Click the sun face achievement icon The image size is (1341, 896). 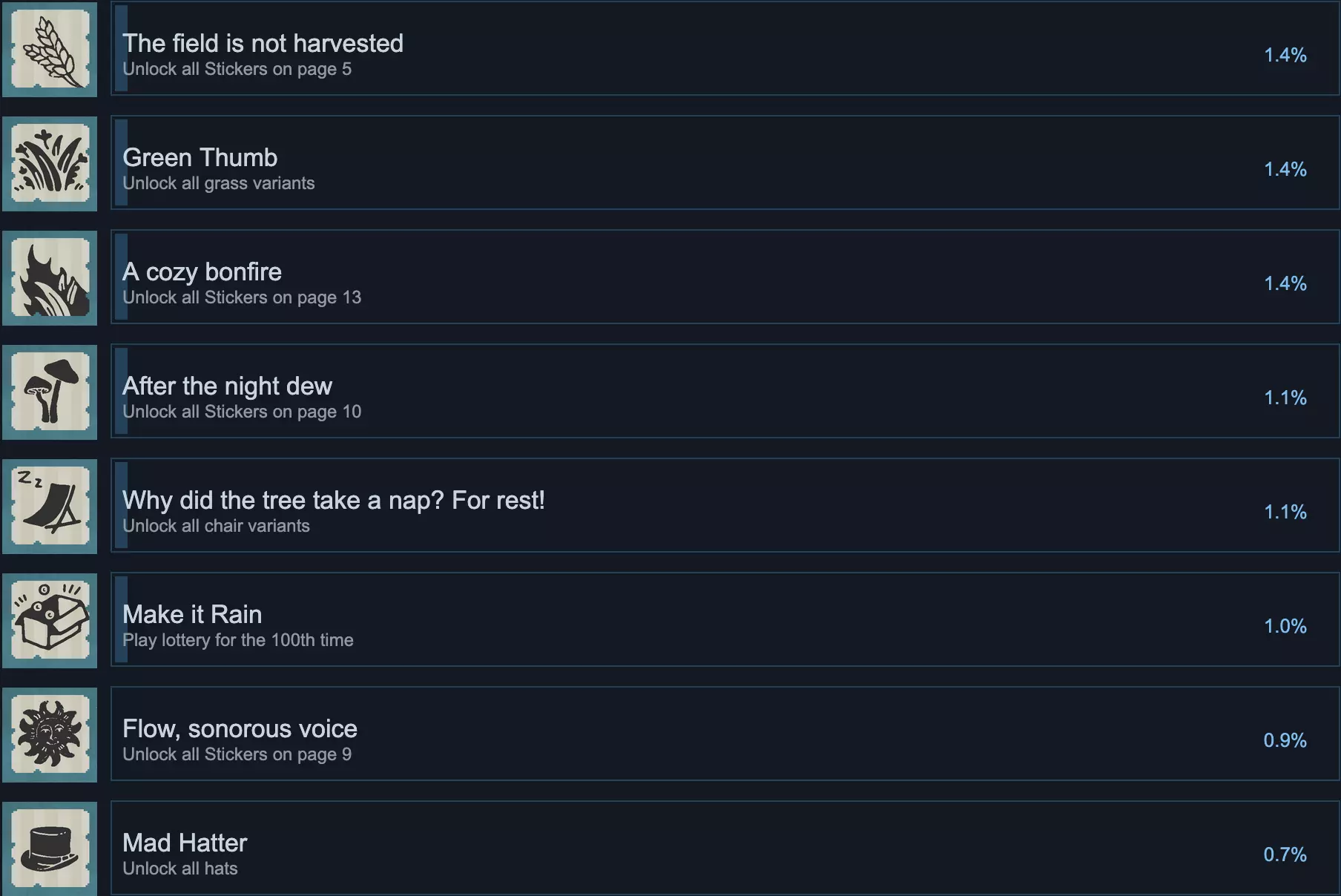pyautogui.click(x=50, y=734)
